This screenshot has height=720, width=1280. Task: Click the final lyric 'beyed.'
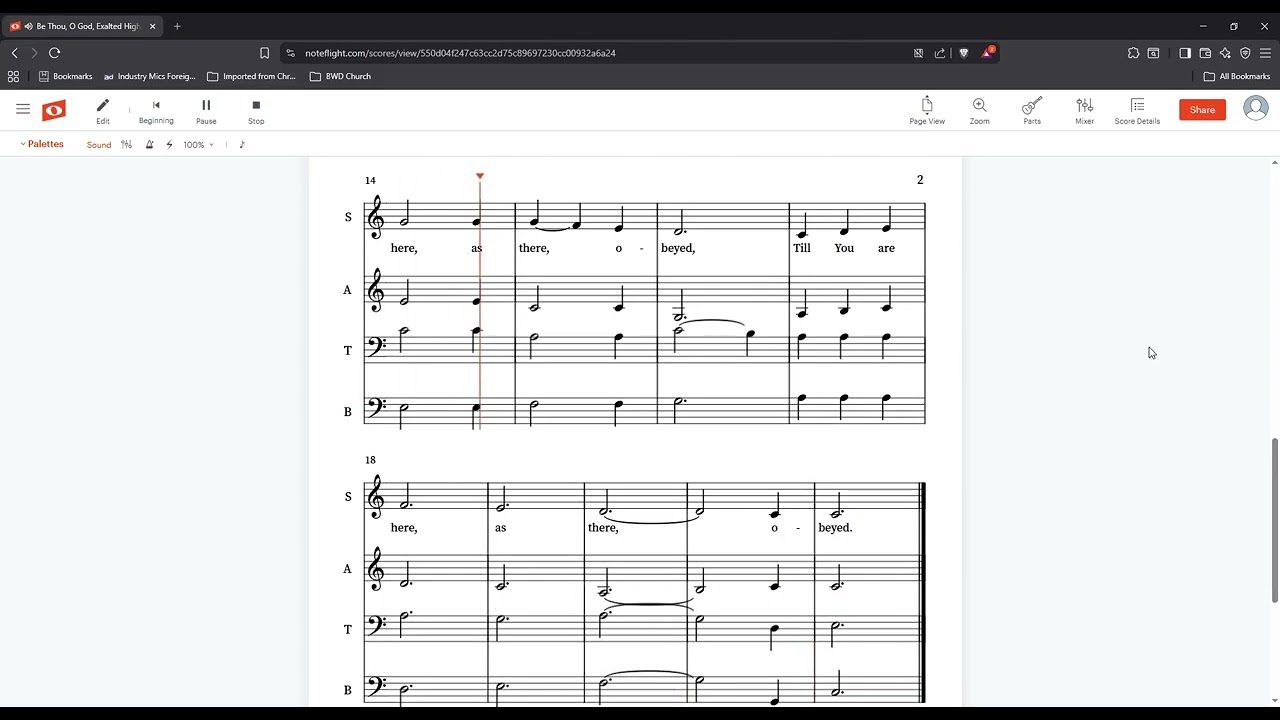[835, 528]
